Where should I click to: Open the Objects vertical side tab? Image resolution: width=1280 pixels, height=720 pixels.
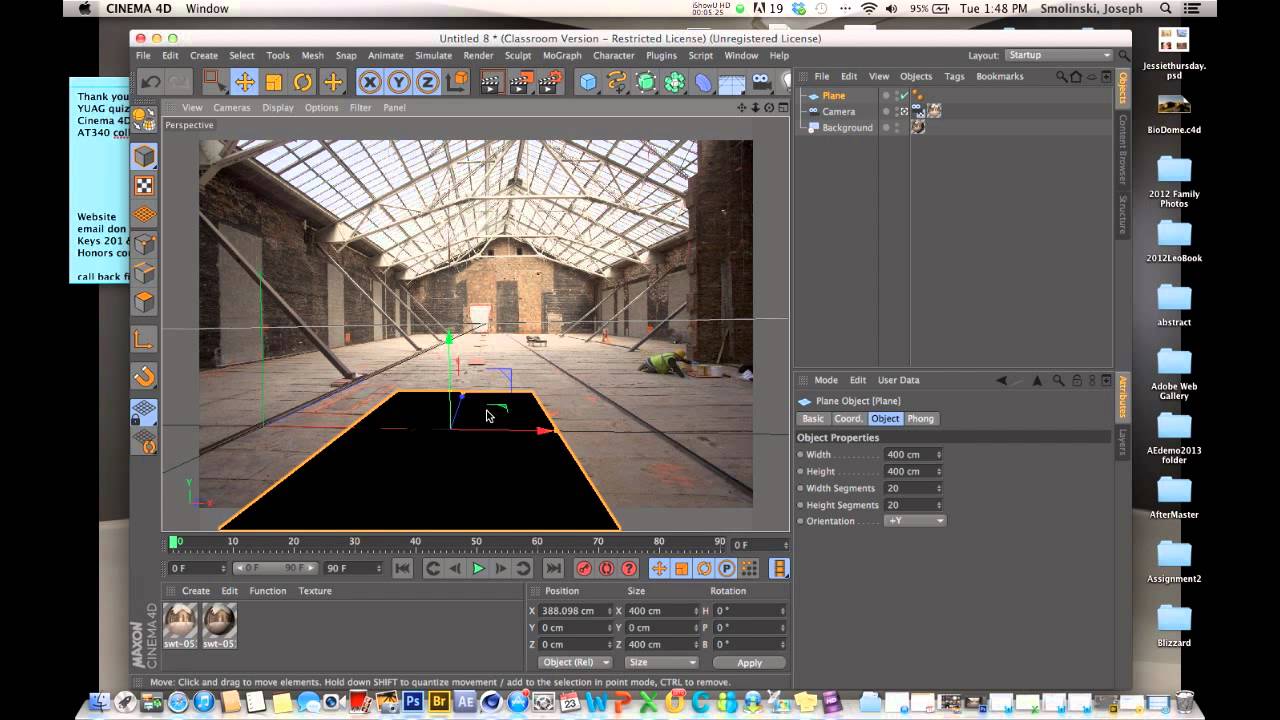tap(1122, 88)
